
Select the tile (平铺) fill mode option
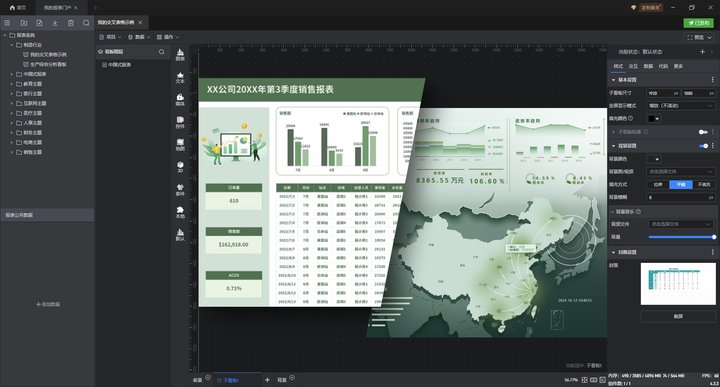click(681, 184)
